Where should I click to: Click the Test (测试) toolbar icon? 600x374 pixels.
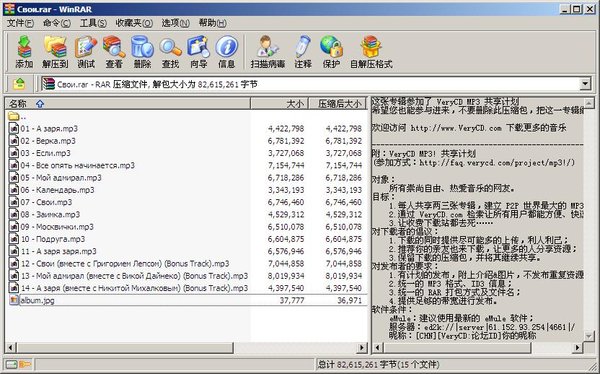coord(86,52)
